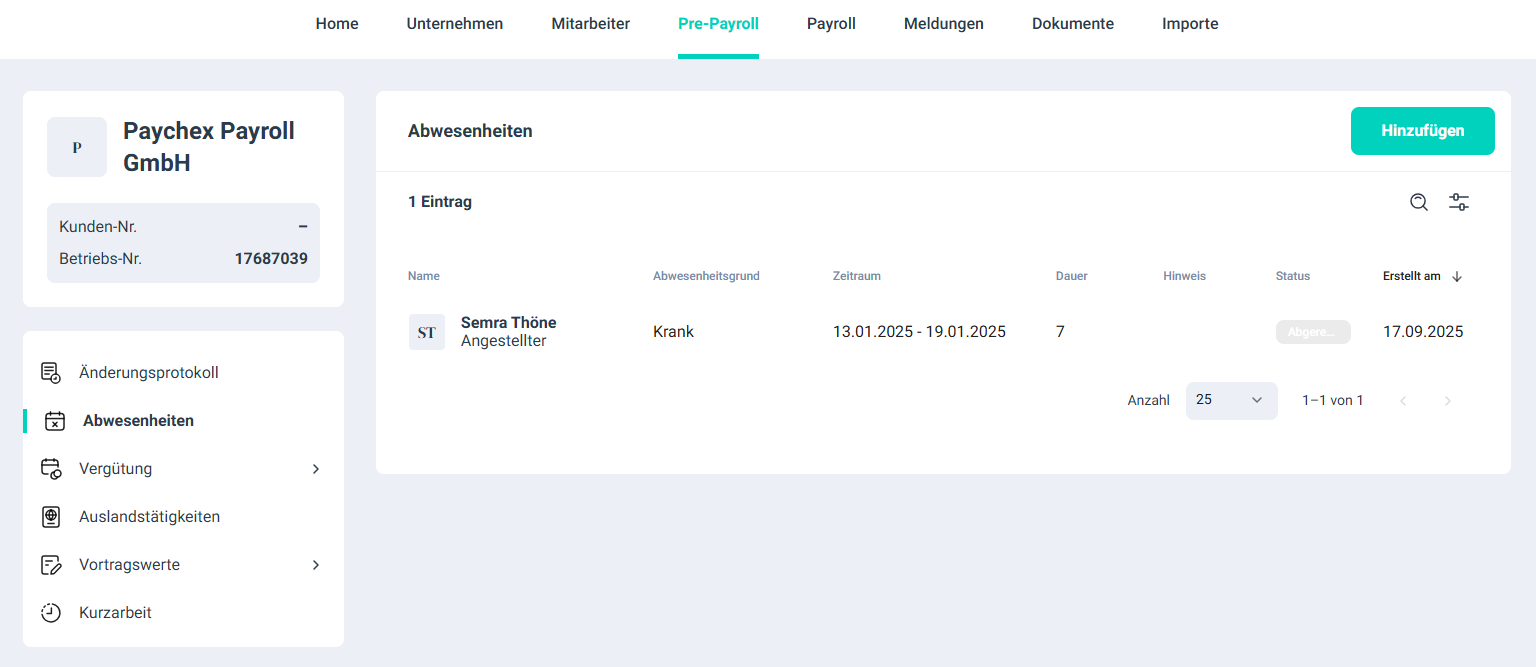
Task: Go to next page arrow
Action: pyautogui.click(x=1447, y=401)
